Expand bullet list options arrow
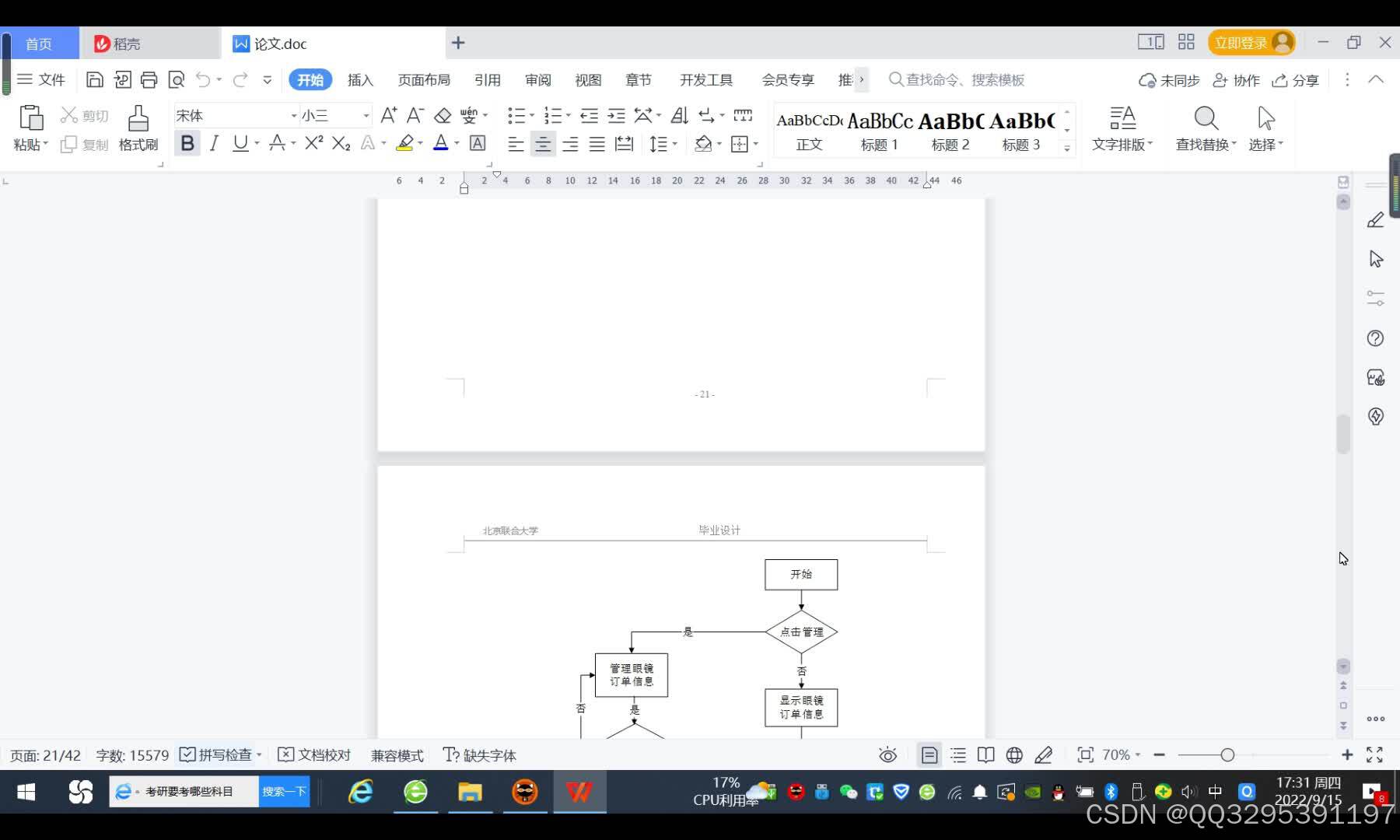 click(532, 115)
